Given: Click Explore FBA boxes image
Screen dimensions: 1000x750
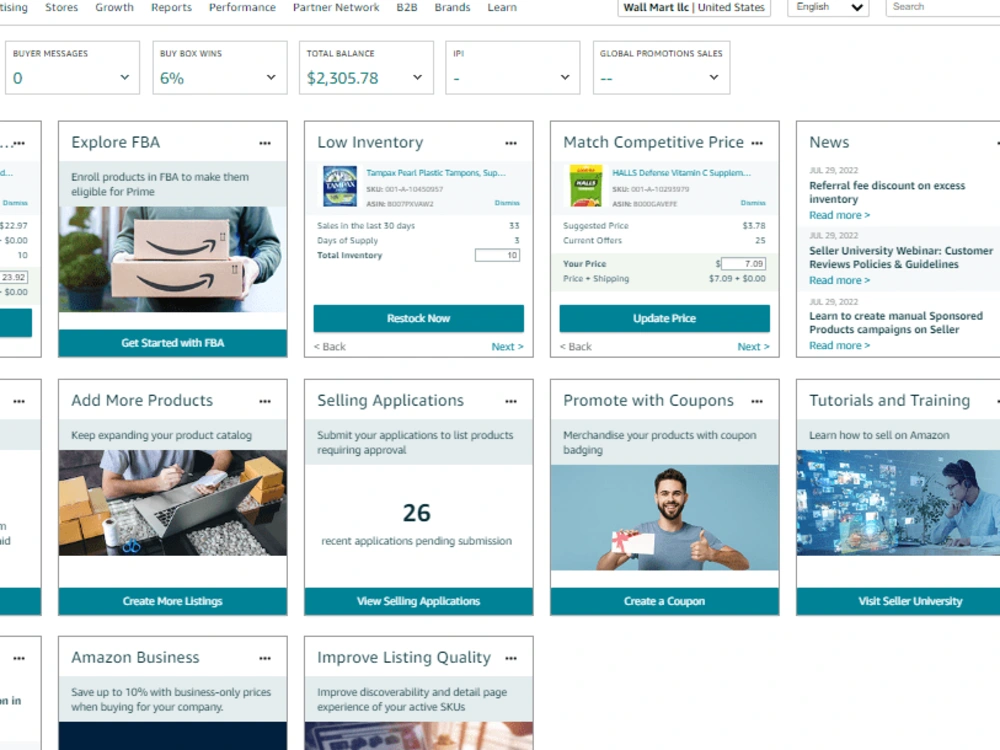Looking at the screenshot, I should coord(173,259).
